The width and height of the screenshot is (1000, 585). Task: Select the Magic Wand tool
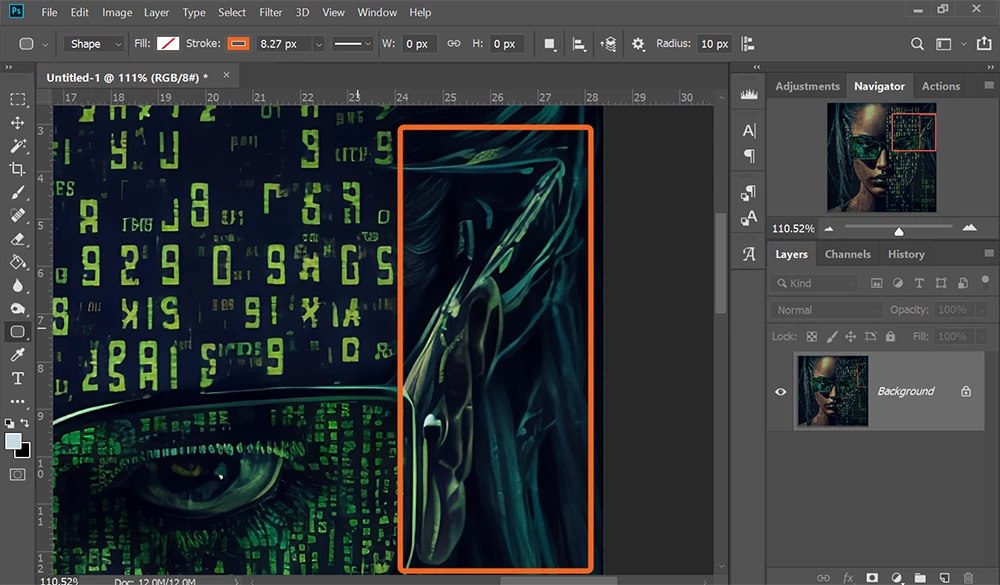click(18, 145)
